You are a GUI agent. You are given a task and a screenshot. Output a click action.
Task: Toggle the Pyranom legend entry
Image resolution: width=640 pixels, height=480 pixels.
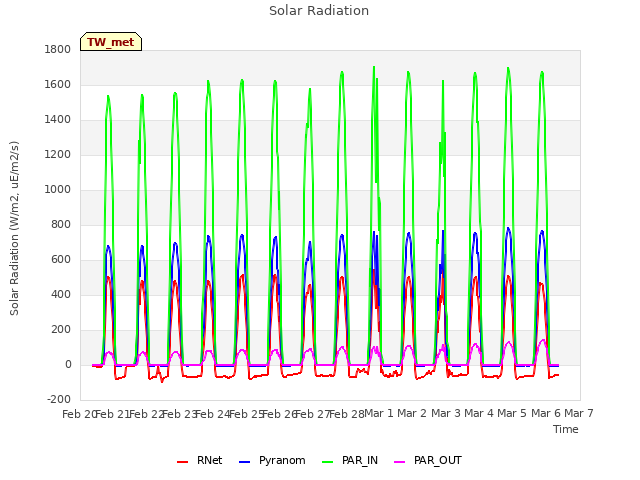click(272, 460)
